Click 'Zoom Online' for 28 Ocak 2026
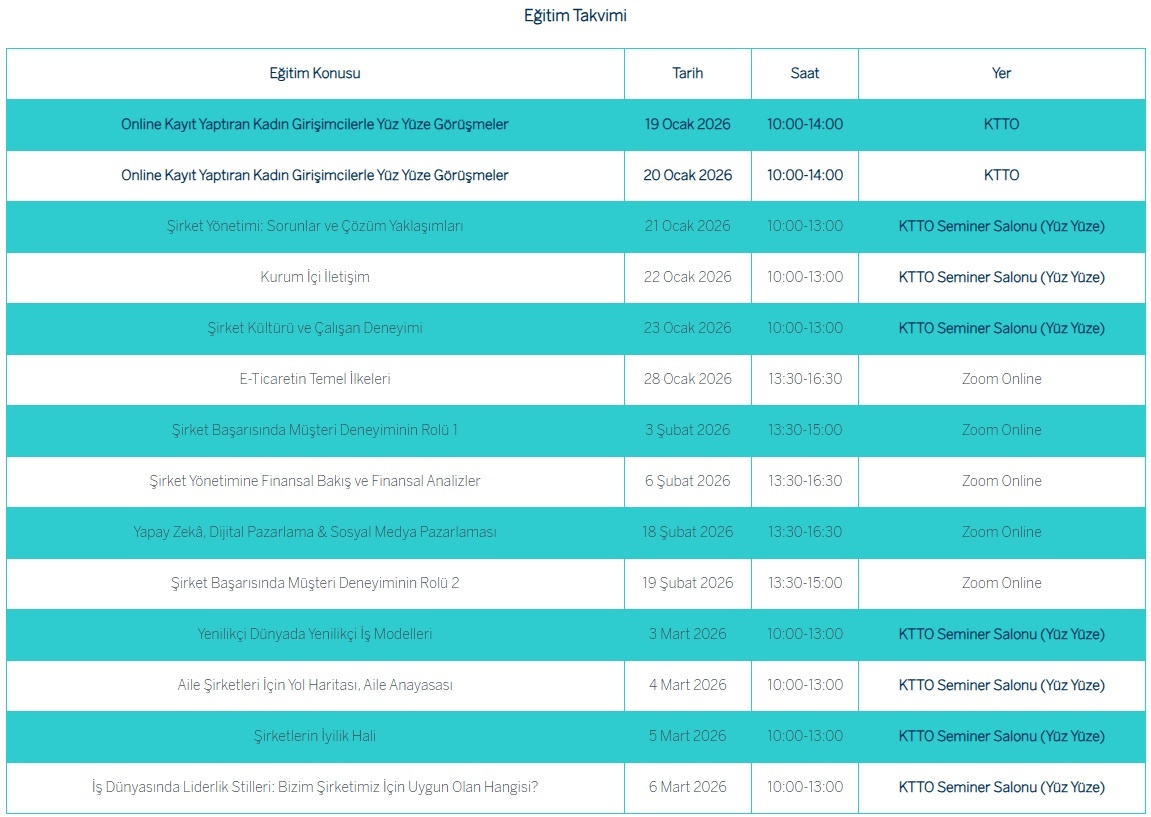Screen dimensions: 1151x817 tap(1001, 379)
